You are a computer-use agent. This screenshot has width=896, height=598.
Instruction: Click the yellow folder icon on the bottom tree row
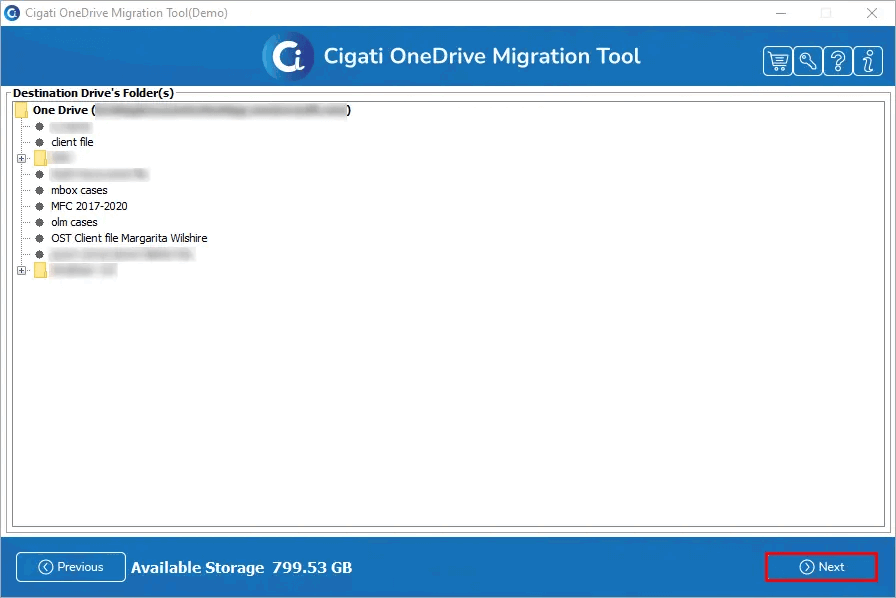pyautogui.click(x=39, y=270)
